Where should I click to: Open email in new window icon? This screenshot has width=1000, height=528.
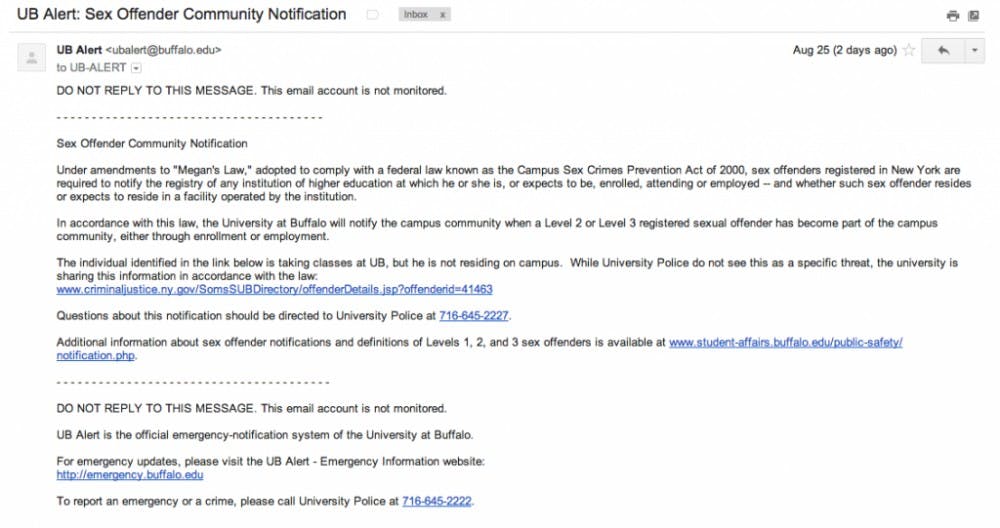click(x=974, y=16)
